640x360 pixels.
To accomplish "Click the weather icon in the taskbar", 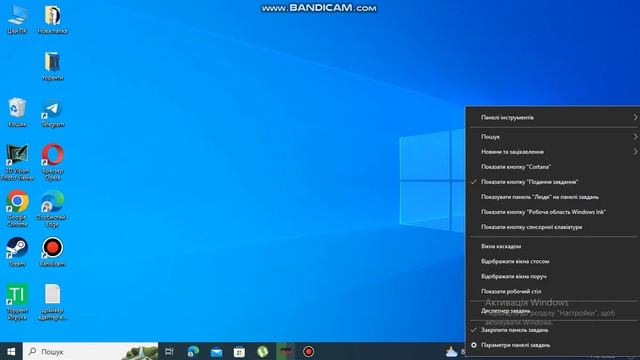I will pyautogui.click(x=451, y=351).
